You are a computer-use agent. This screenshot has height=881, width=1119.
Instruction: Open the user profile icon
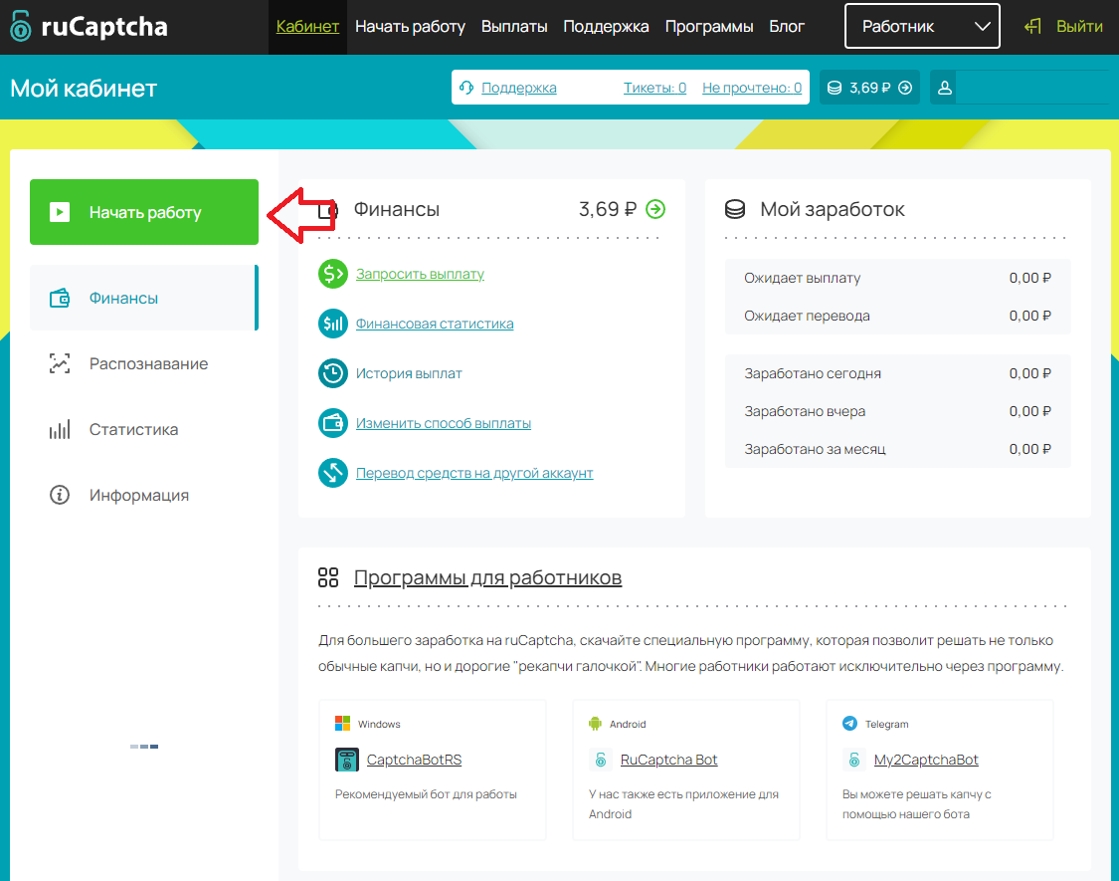coord(944,88)
